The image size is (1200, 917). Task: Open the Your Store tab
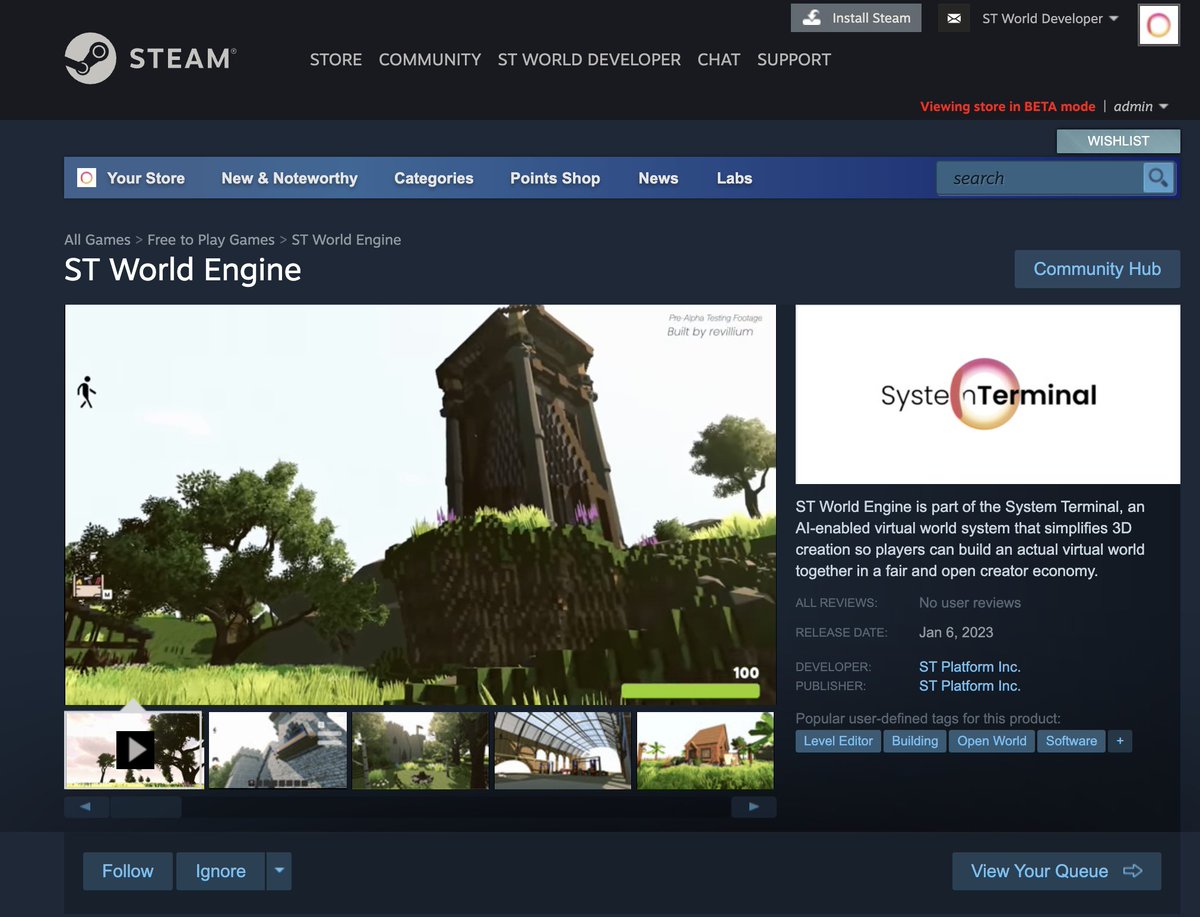pos(146,178)
